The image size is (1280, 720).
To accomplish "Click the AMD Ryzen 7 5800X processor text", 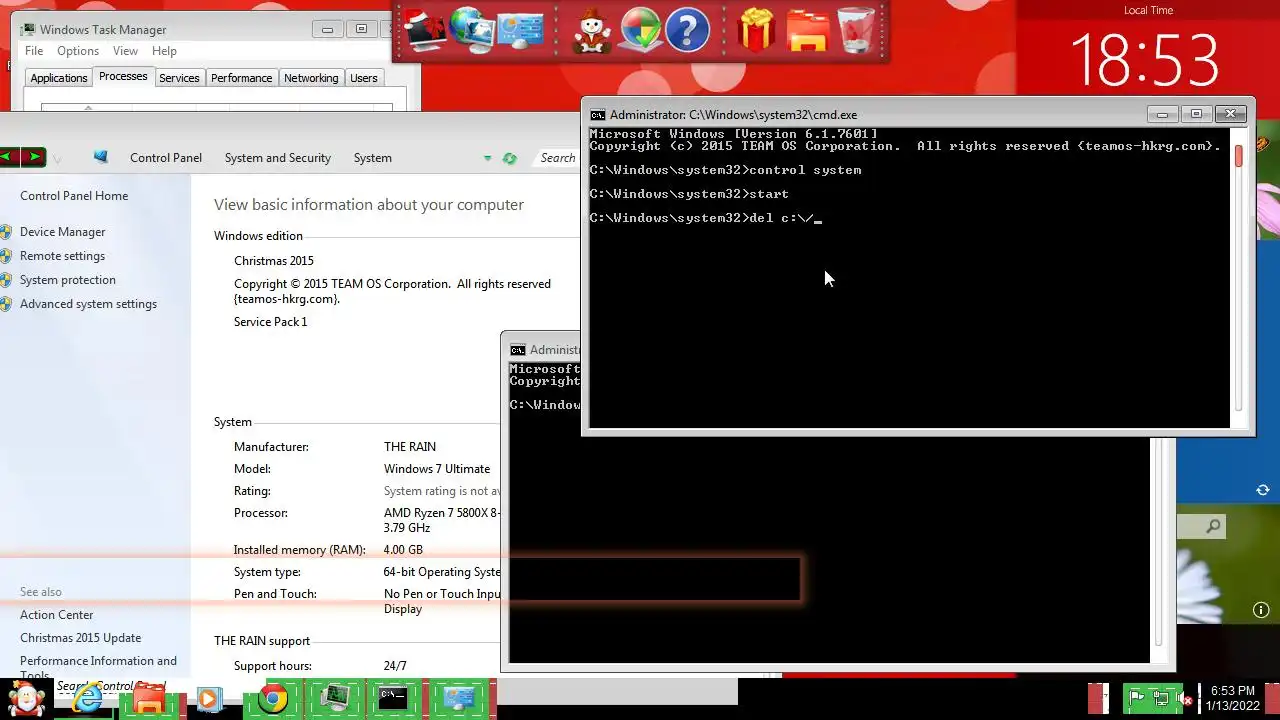I will pos(442,520).
